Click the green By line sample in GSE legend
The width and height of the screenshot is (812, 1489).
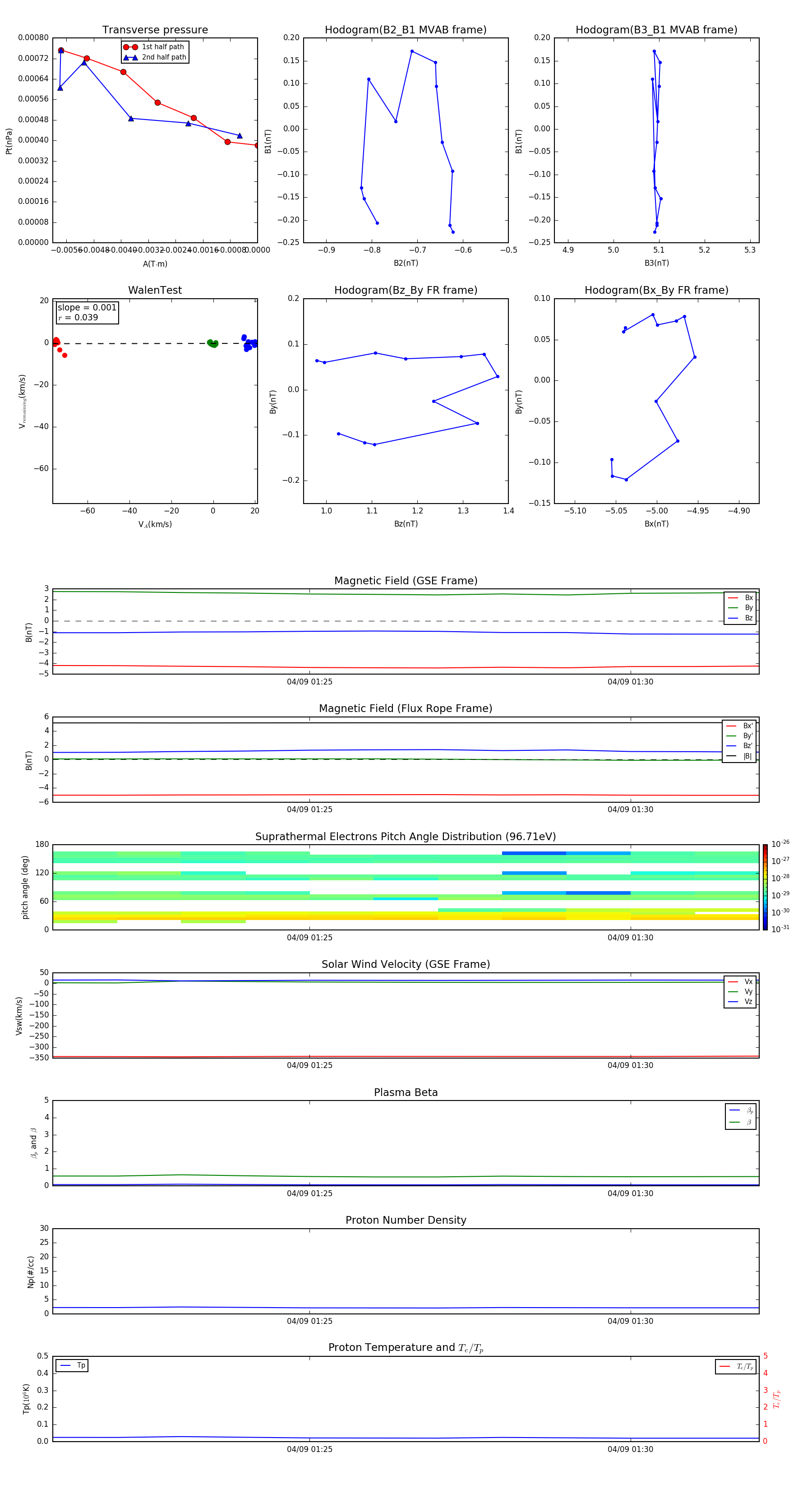733,607
